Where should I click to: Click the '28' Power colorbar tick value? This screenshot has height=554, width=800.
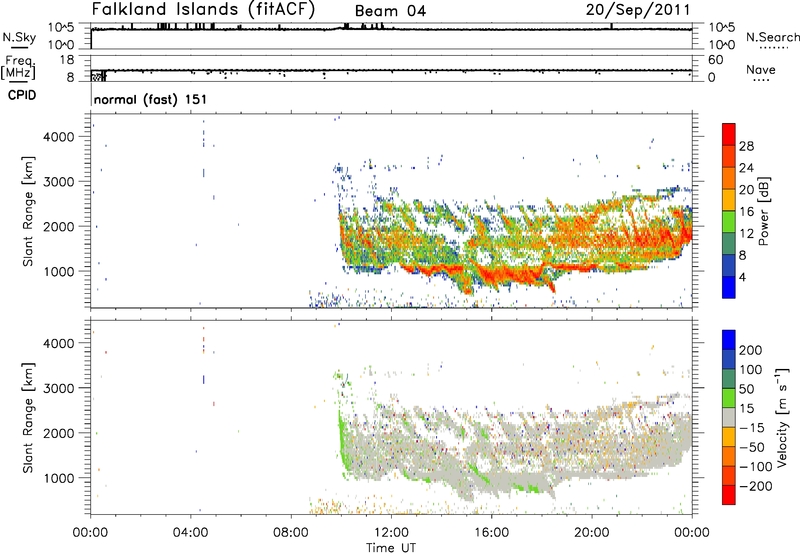746,146
